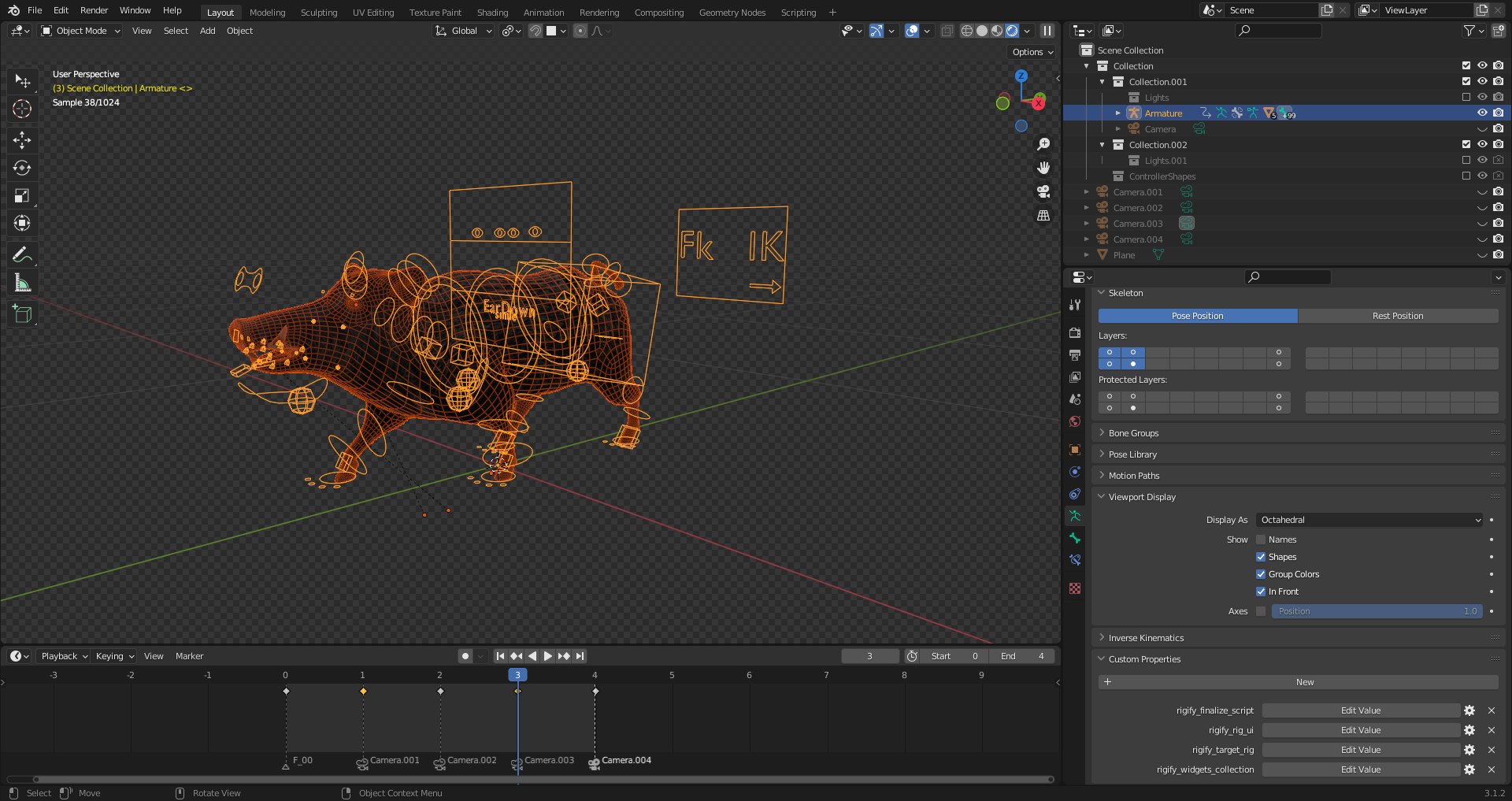
Task: Open the Output properties tab
Action: [1075, 355]
